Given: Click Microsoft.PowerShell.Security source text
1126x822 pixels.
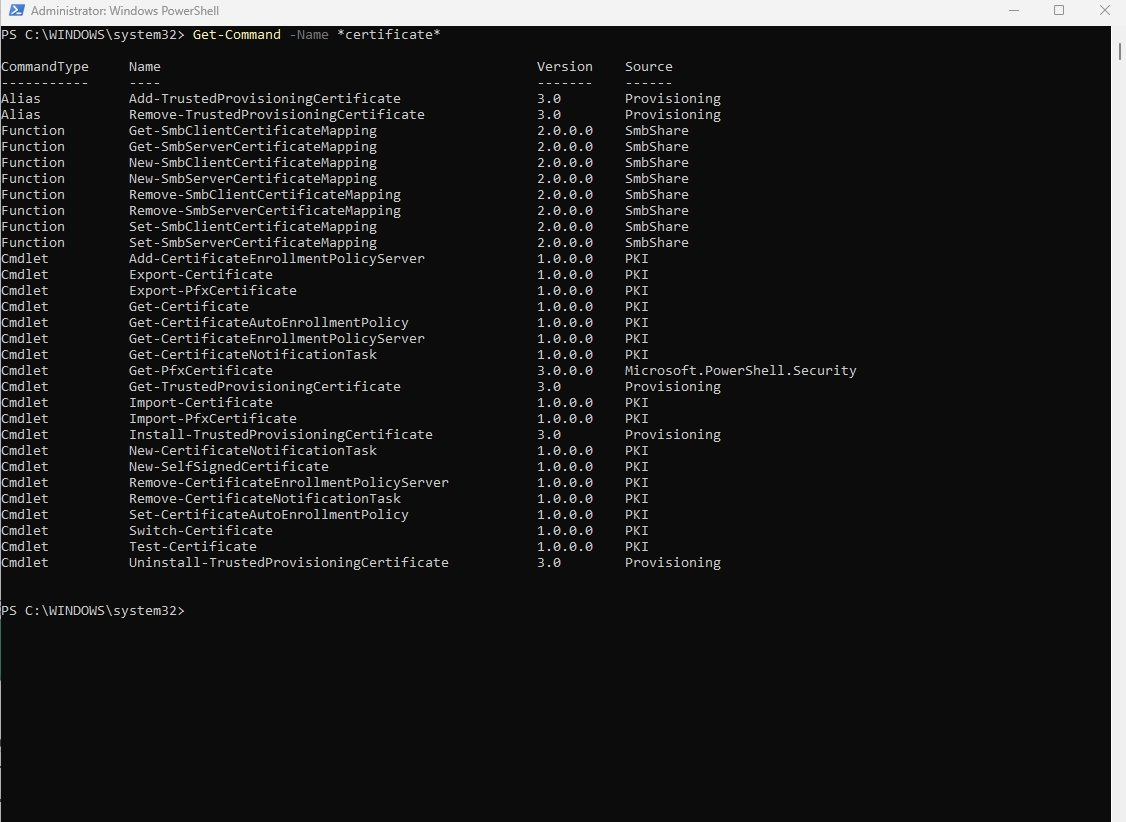Looking at the screenshot, I should (740, 370).
